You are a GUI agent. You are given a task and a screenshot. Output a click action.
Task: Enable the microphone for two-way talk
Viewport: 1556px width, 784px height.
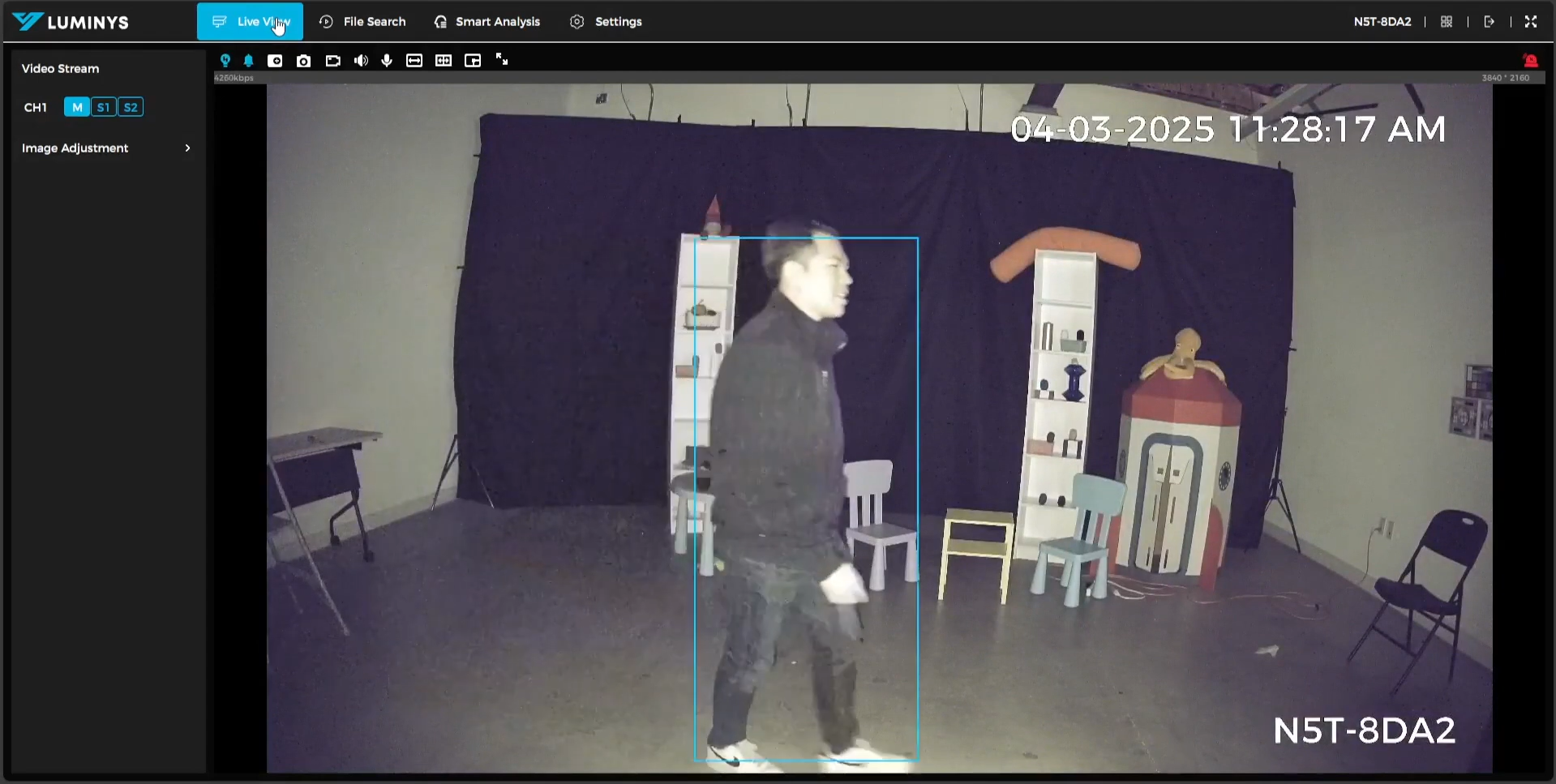(x=387, y=61)
